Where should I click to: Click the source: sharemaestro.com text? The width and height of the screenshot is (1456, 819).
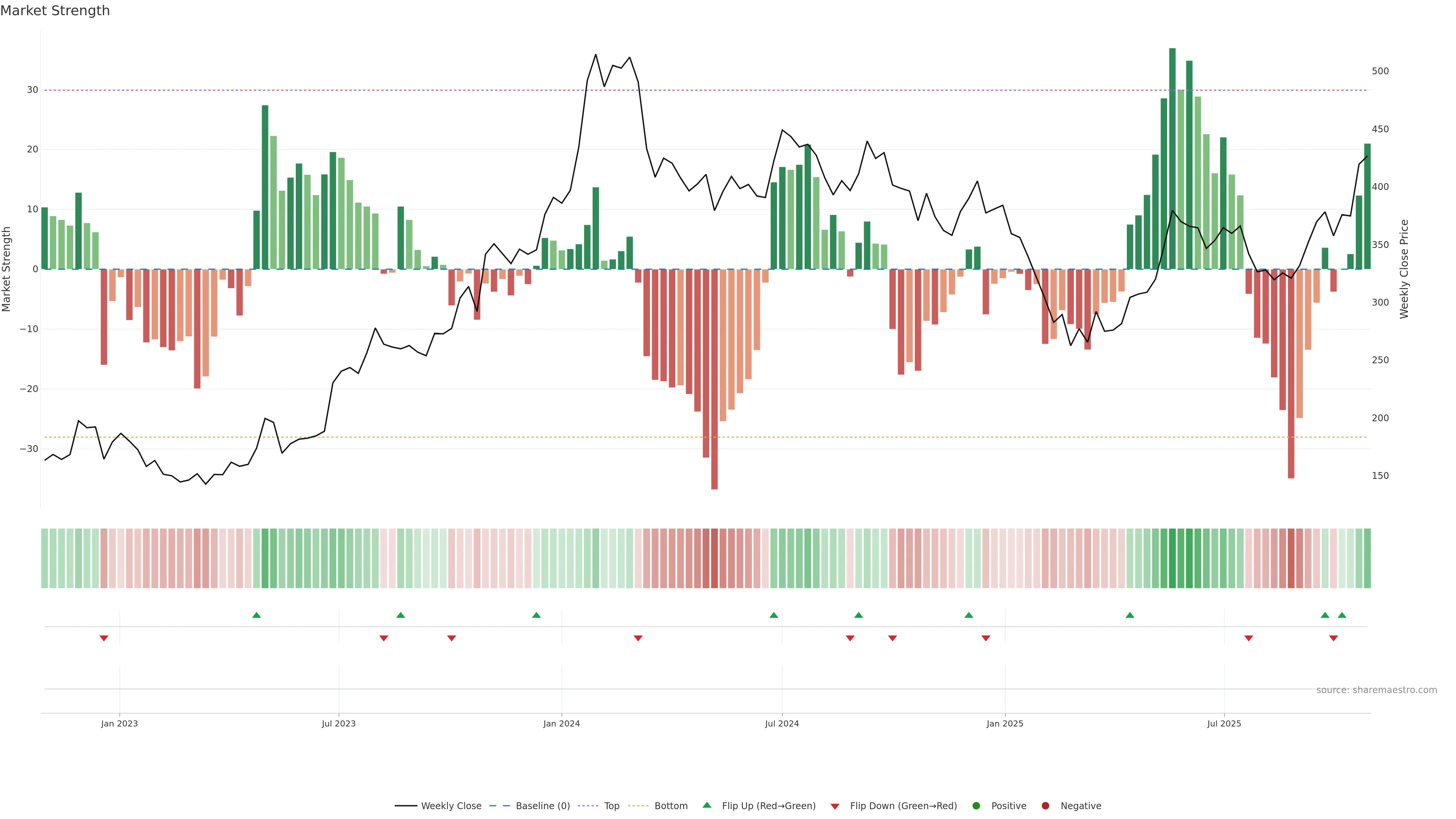coord(1376,690)
